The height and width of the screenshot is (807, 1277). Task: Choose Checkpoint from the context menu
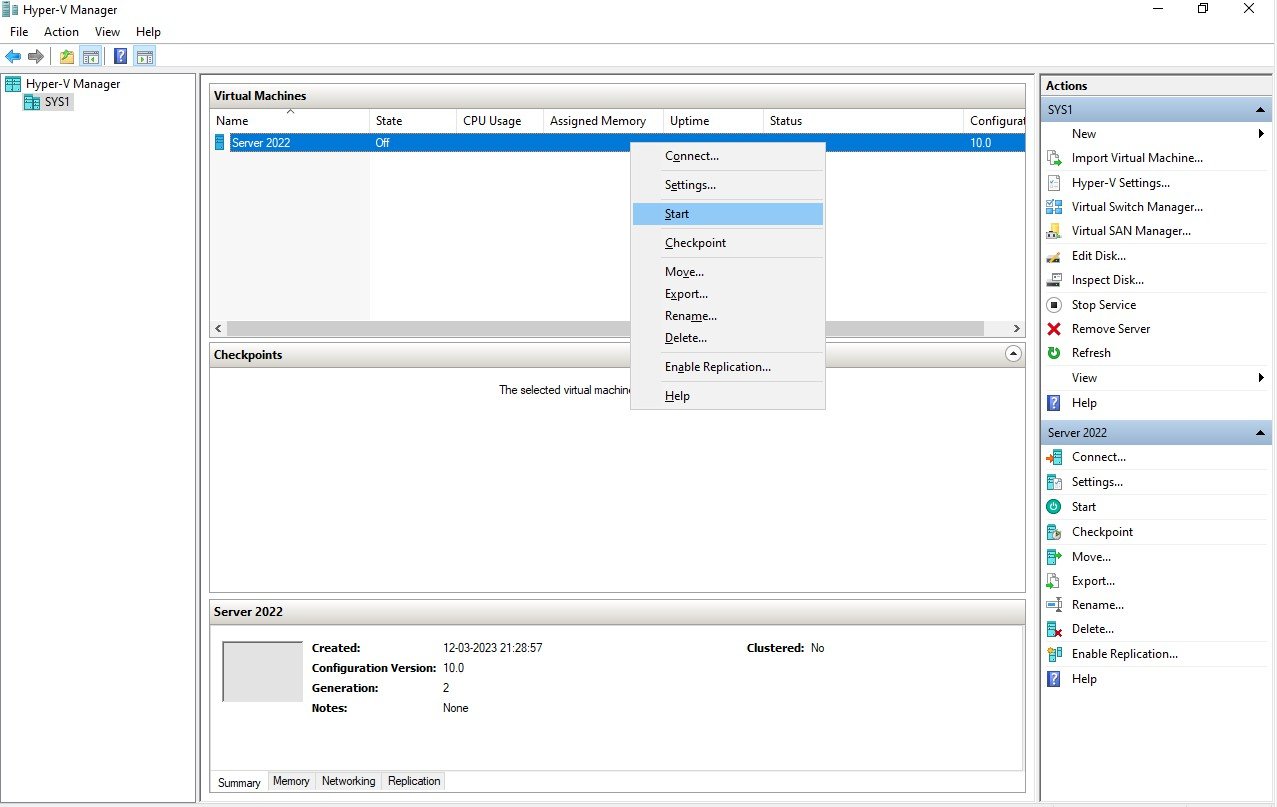click(x=728, y=243)
